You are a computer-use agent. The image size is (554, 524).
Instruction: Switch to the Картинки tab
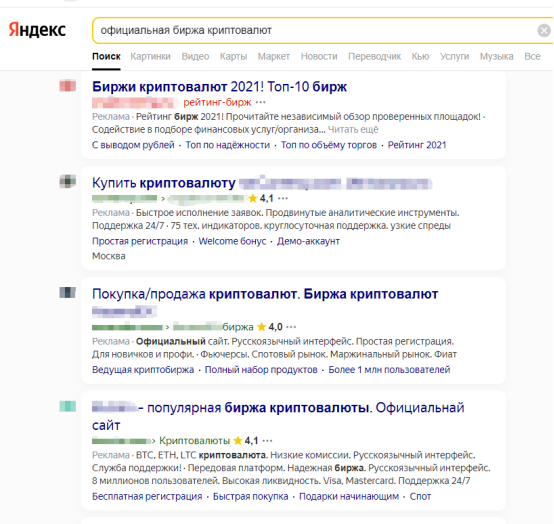pos(150,57)
